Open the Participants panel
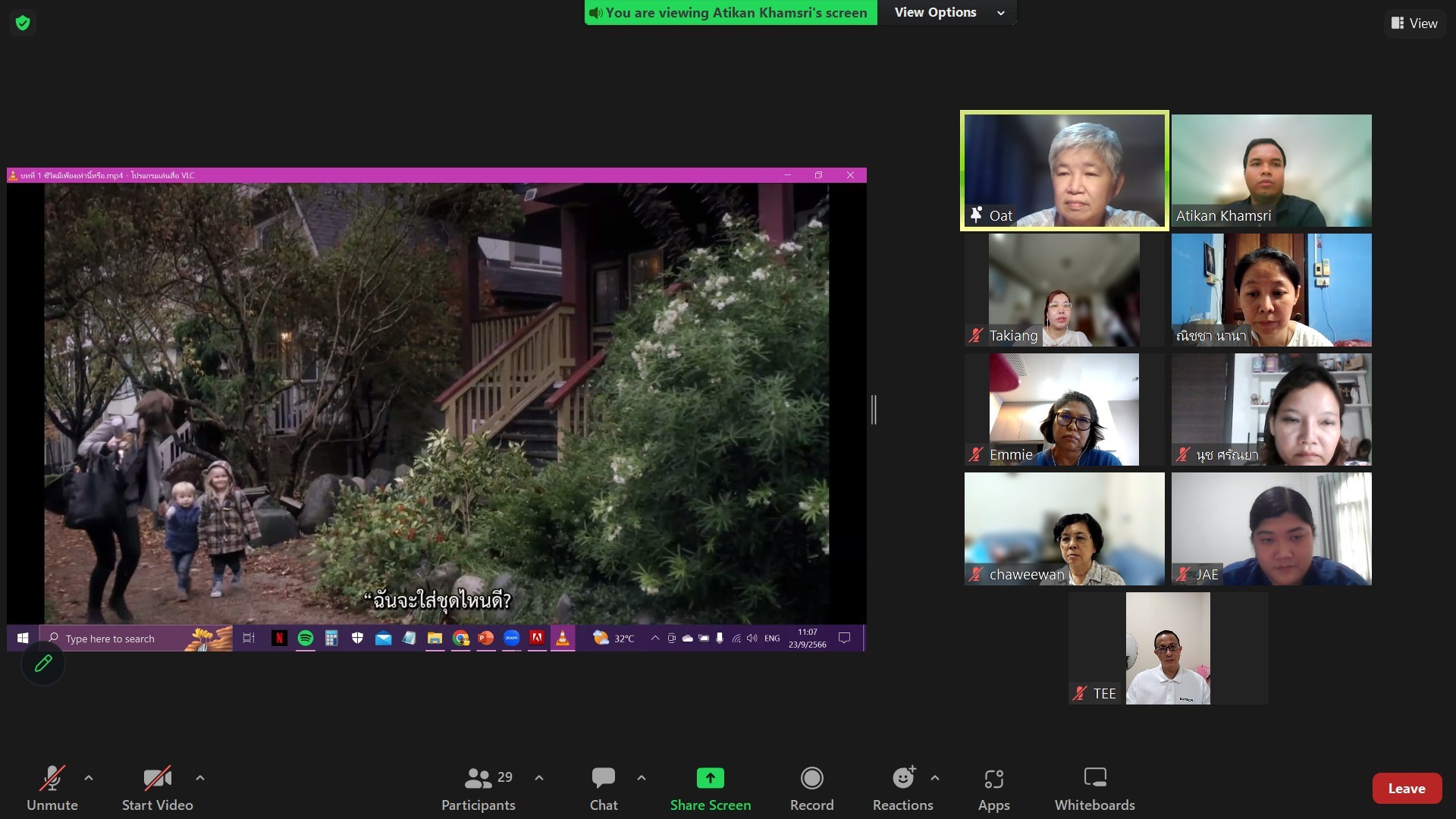Screen dimensions: 1456x819 click(x=479, y=789)
